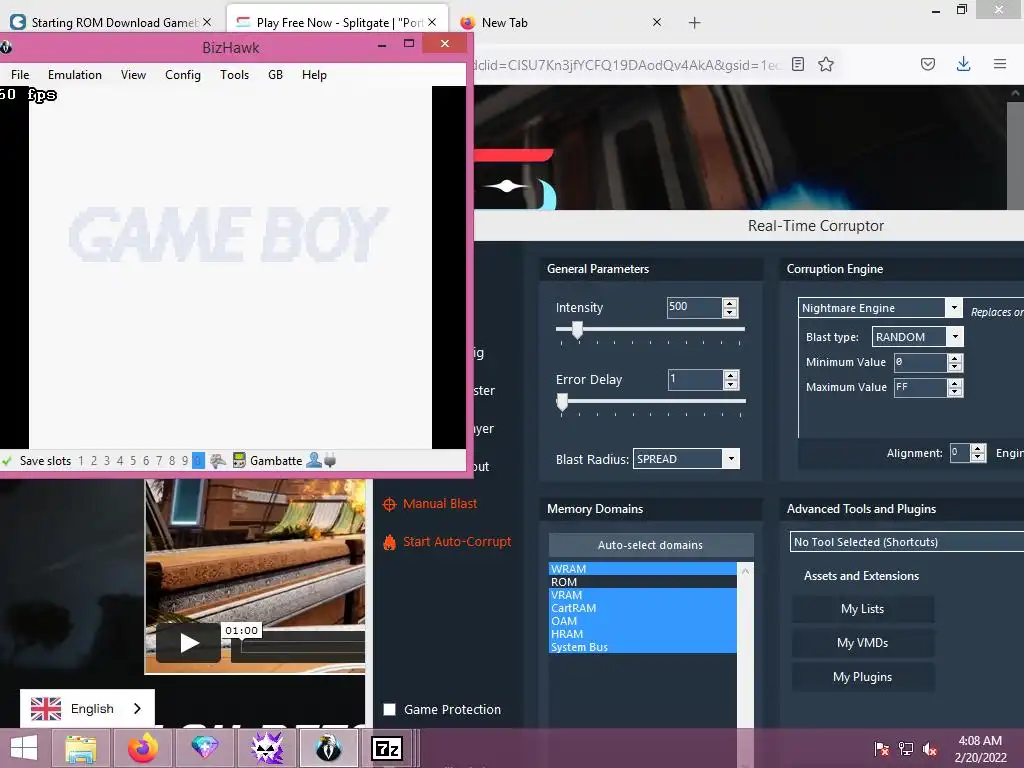
Task: Open the purple monster corruptor taskbar app
Action: (x=267, y=748)
